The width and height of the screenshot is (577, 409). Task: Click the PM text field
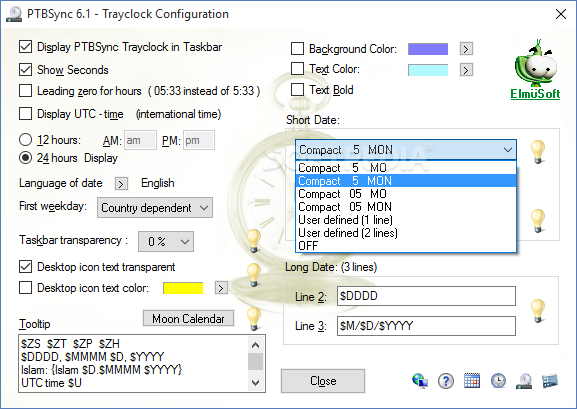click(199, 140)
